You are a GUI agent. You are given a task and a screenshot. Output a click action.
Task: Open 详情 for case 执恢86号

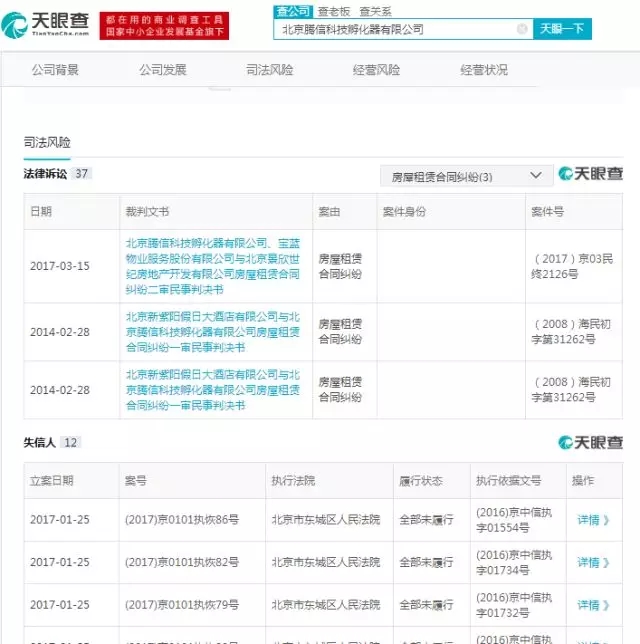(x=593, y=520)
